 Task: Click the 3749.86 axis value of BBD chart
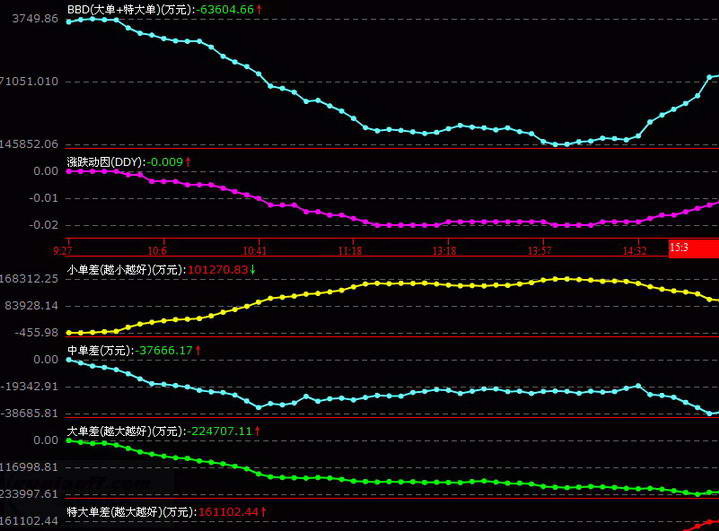click(x=35, y=18)
